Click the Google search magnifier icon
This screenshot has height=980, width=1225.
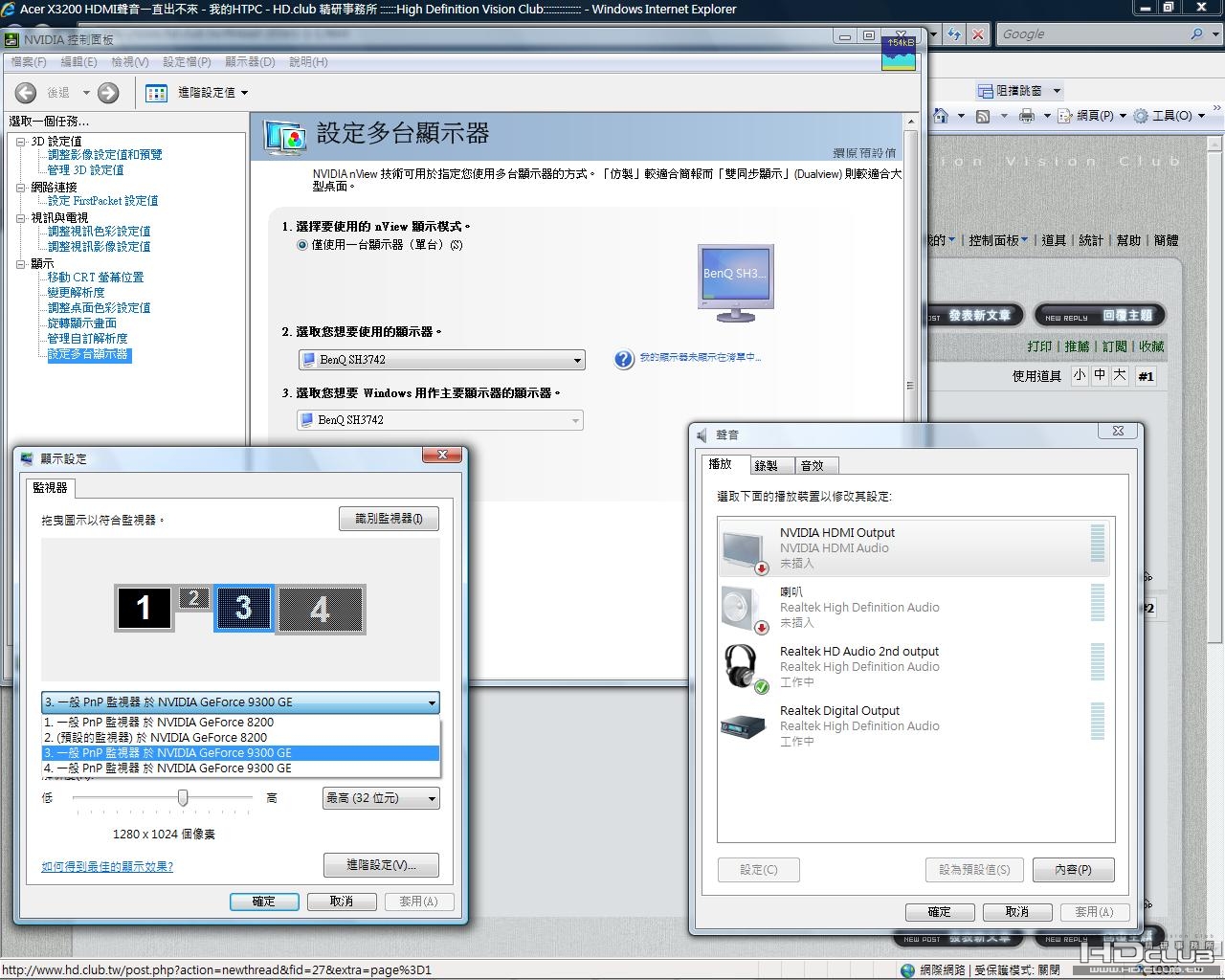[1196, 34]
